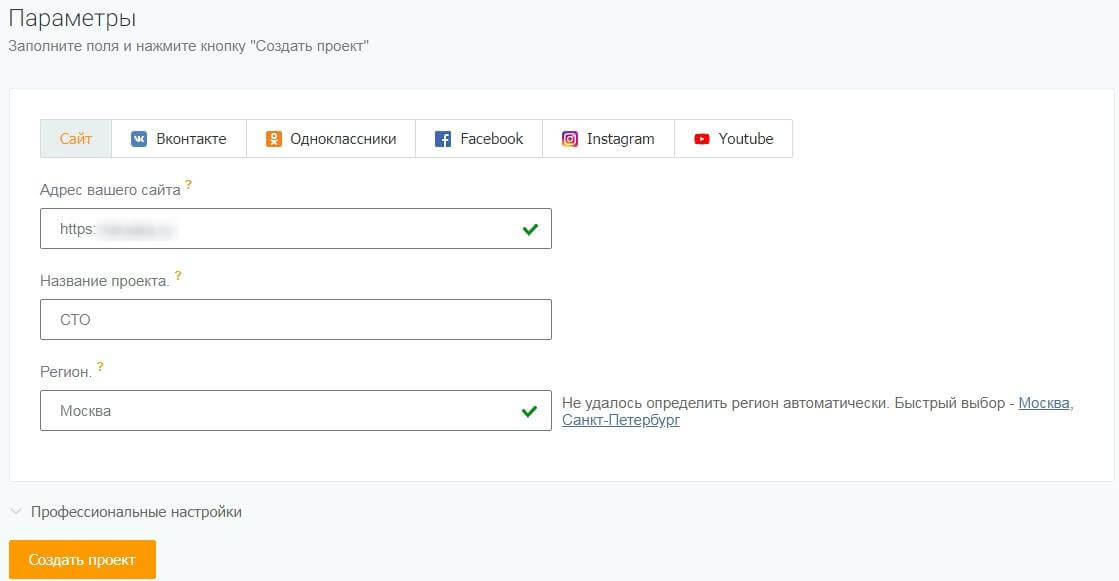
Task: Click the green checkmark in the region field
Action: [531, 411]
